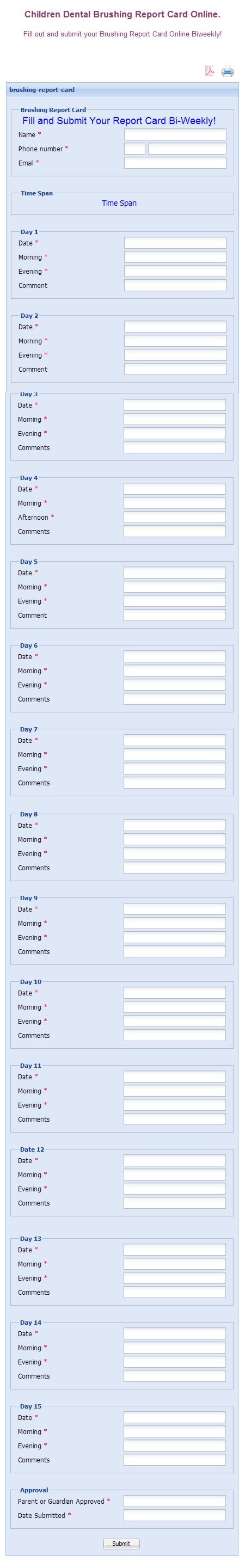Viewport: 245px width, 1568px height.
Task: Click the Day 15 Date field
Action: [174, 1418]
